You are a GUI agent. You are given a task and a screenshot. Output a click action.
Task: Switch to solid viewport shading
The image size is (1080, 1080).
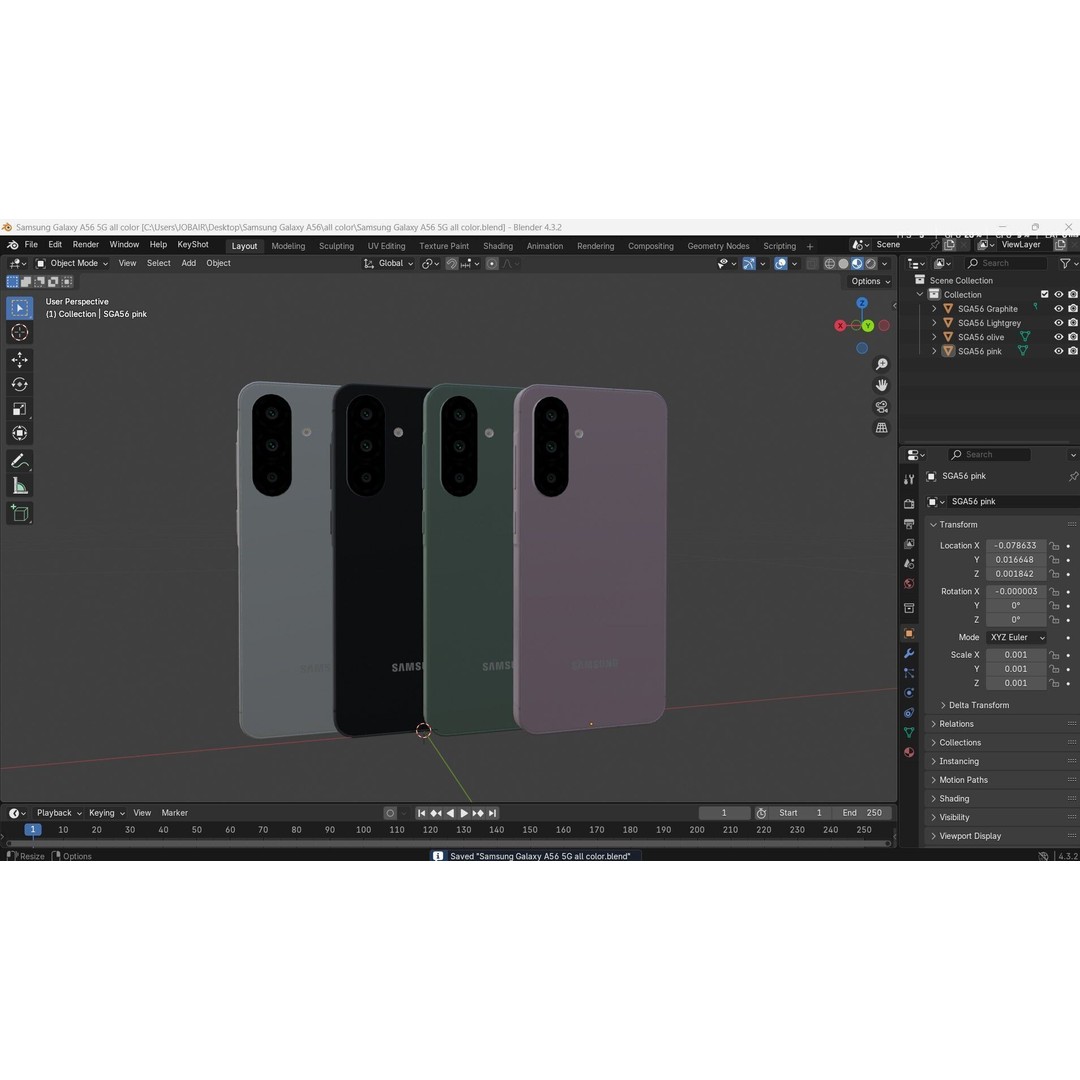(x=843, y=264)
